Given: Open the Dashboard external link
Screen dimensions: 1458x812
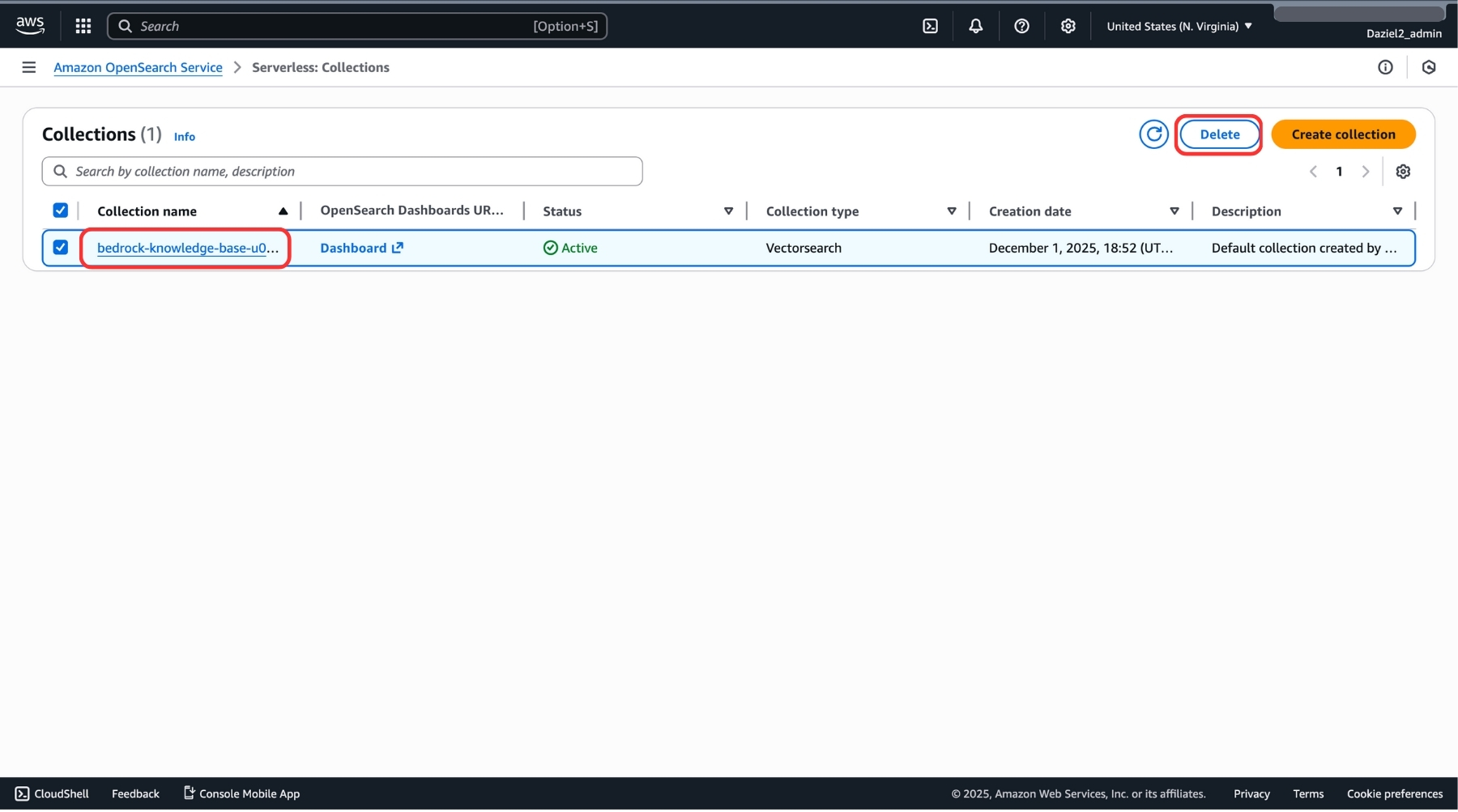Looking at the screenshot, I should tap(361, 248).
